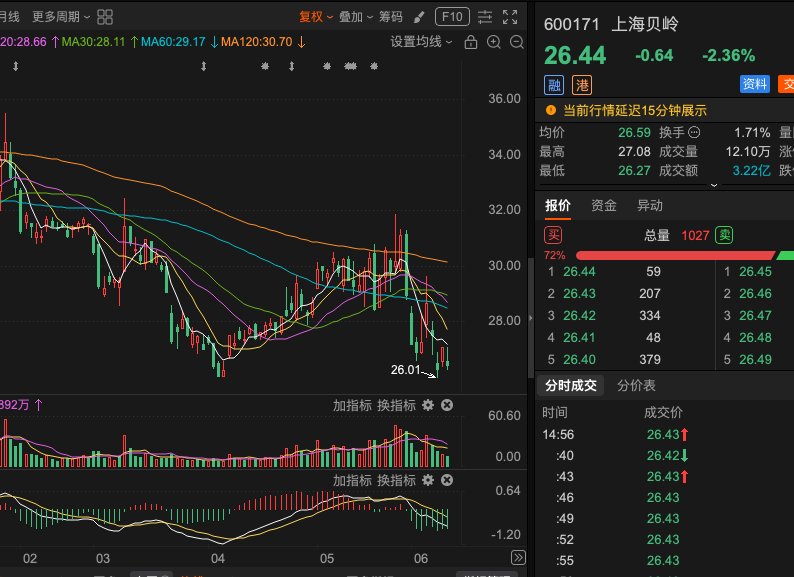Viewport: 794px width, 577px height.
Task: Select bid level 5 price 26.40
Action: (579, 360)
